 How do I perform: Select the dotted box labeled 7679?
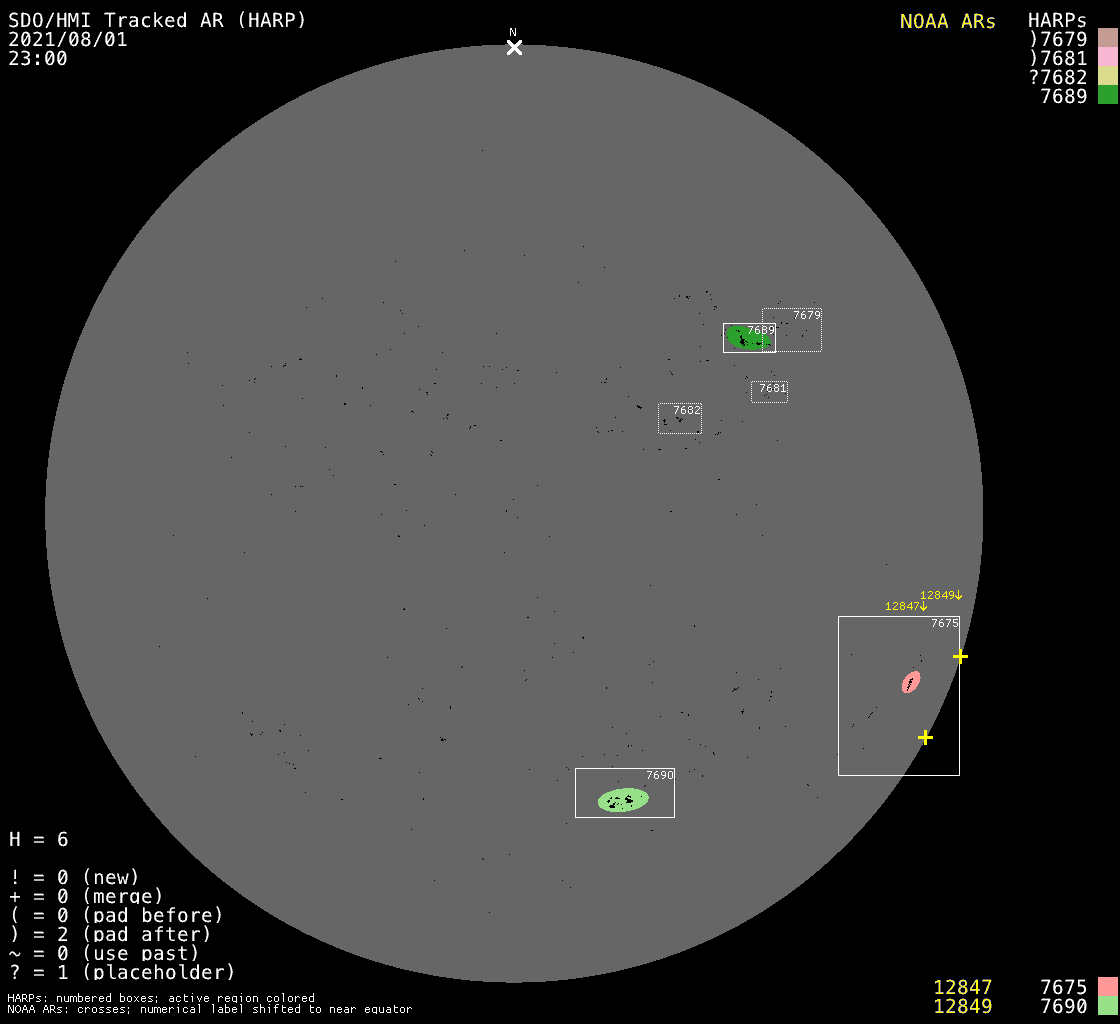coord(791,330)
